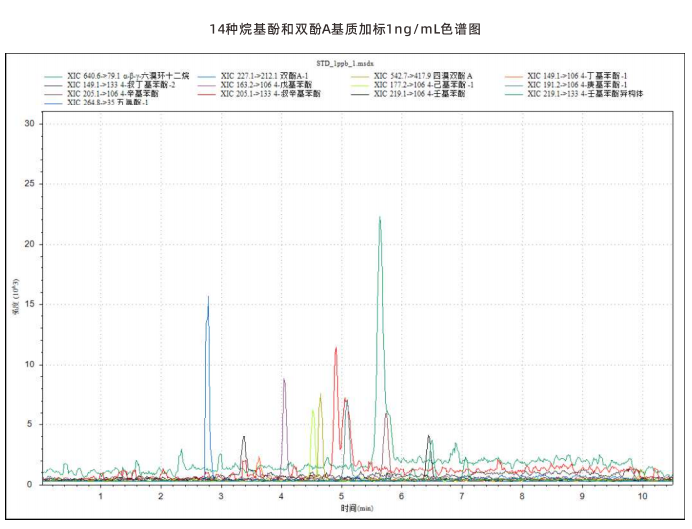This screenshot has width=692, height=529.
Task: Click x-axis tick value 8
Action: tap(522, 496)
